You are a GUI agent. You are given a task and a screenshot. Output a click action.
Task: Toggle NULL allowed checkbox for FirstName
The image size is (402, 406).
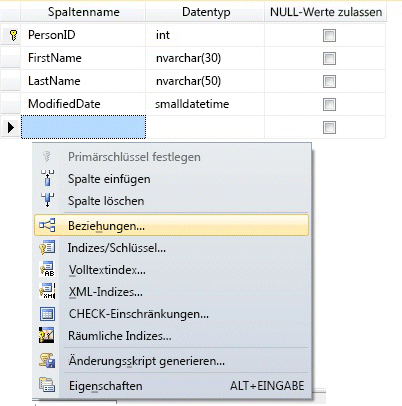click(329, 59)
